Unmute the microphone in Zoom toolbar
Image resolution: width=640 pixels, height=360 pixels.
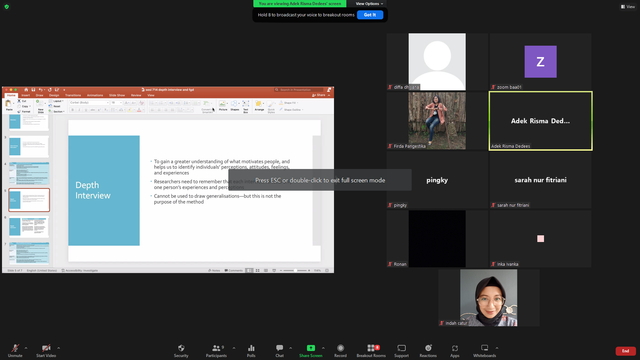tap(15, 350)
